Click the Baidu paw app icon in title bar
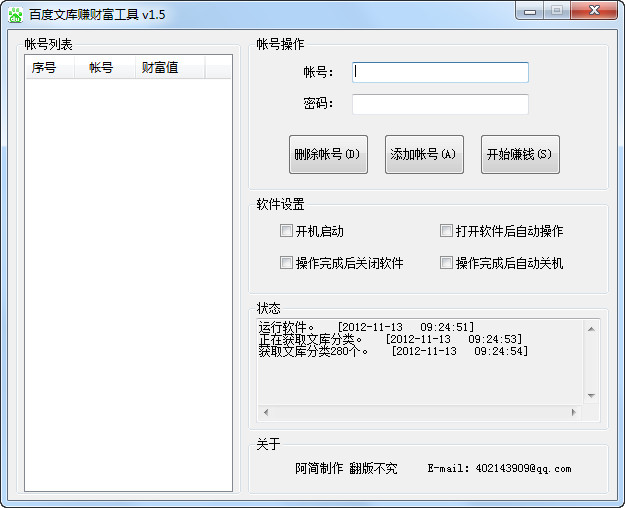The image size is (625, 508). [x=16, y=15]
